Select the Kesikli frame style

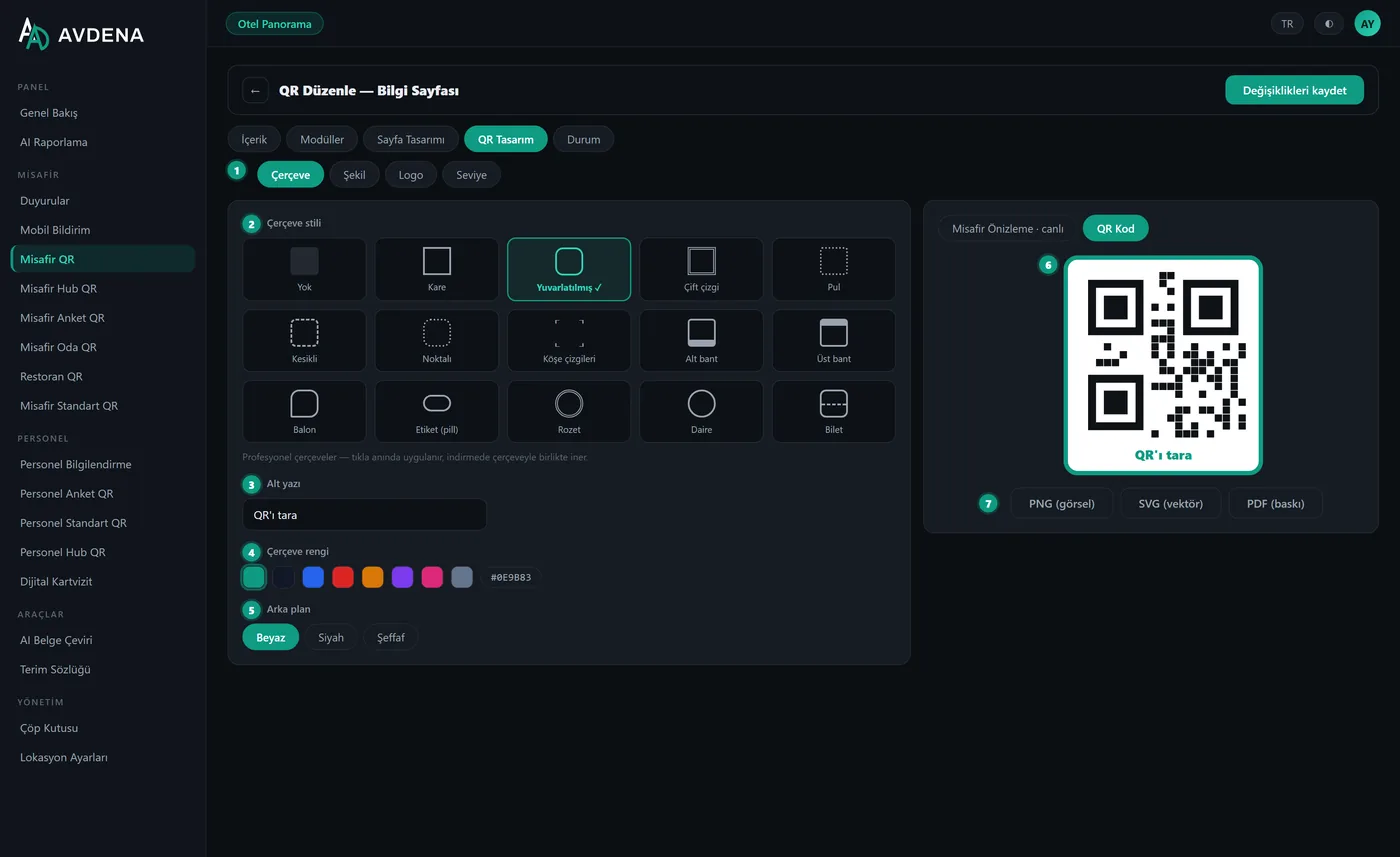pos(305,340)
